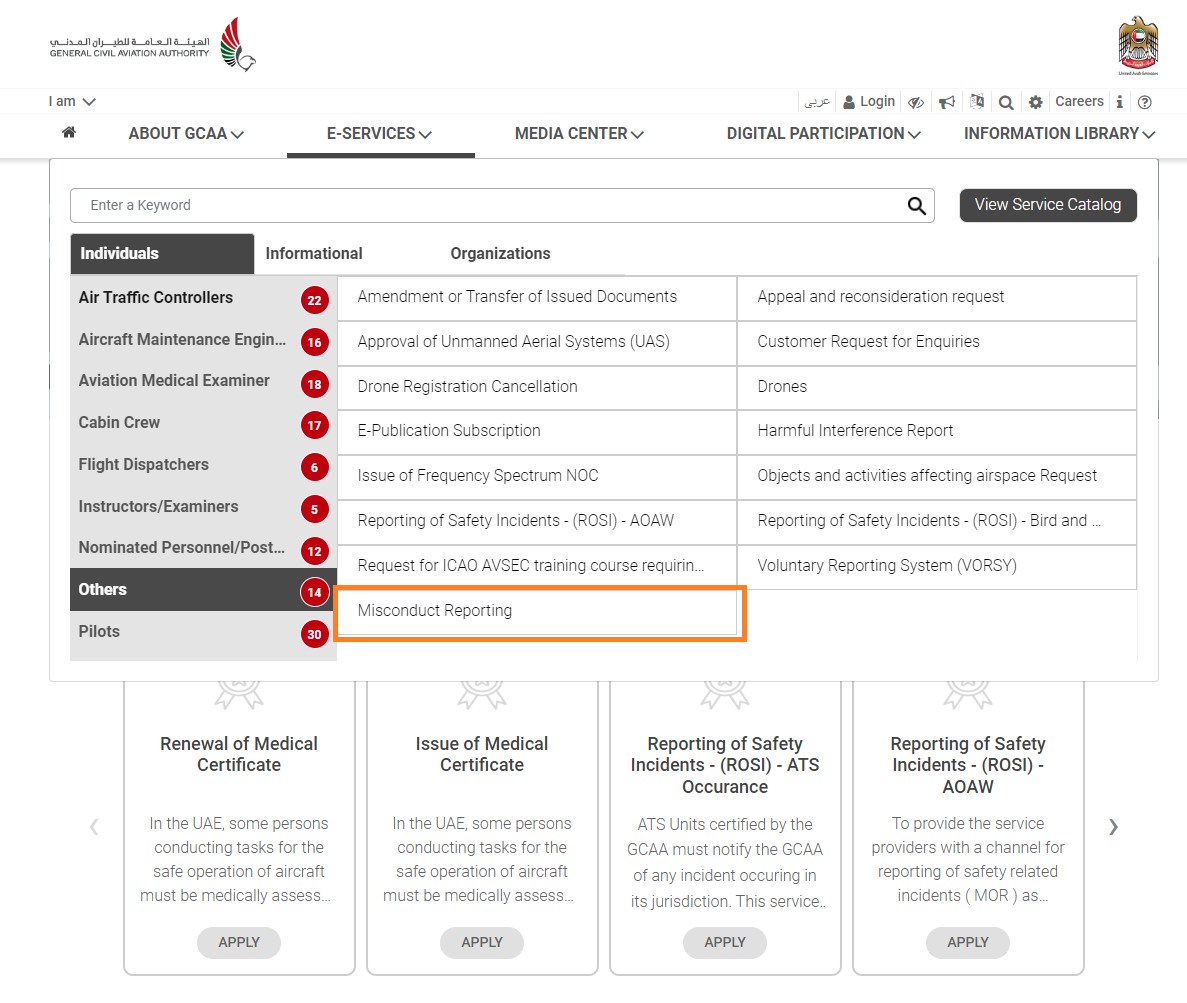Open Misconduct Reporting service
1187x1003 pixels.
click(x=537, y=612)
